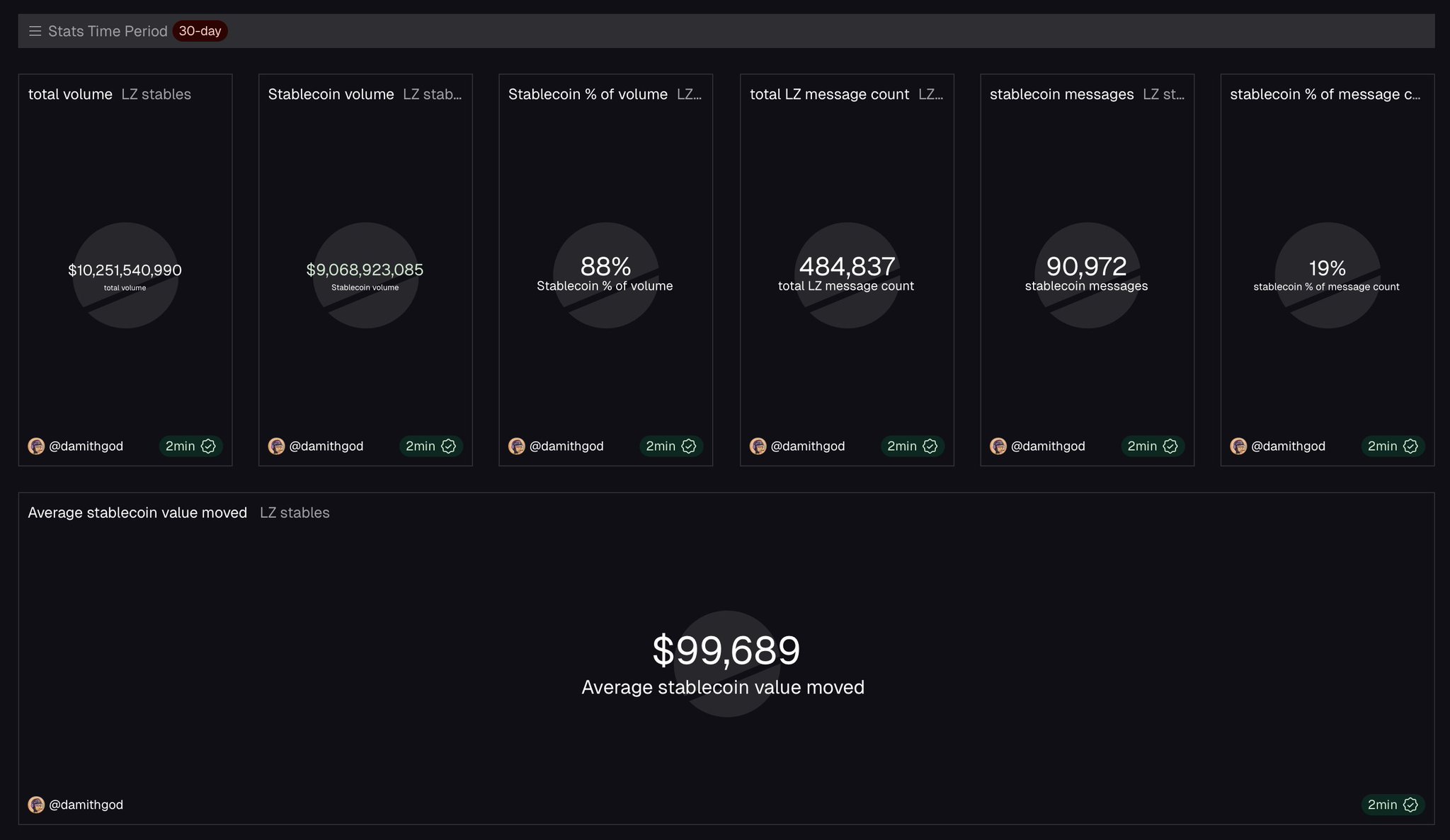
Task: Open the 'total volume' card title link
Action: click(x=70, y=94)
